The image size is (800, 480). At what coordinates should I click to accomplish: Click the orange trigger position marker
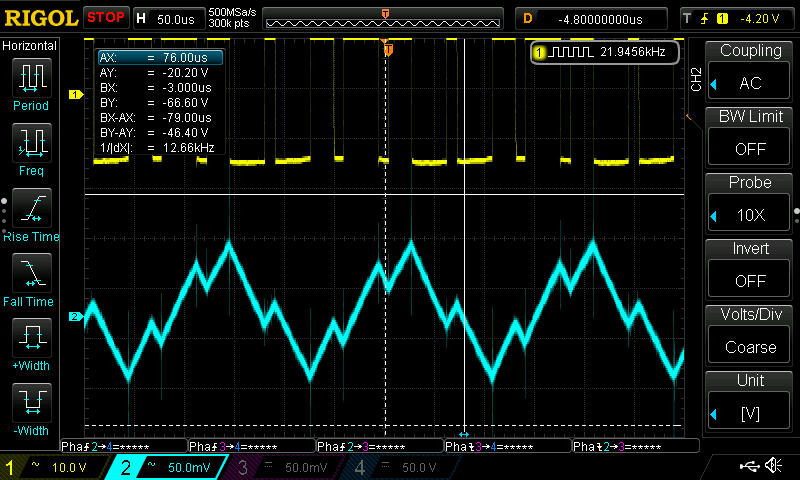pyautogui.click(x=388, y=49)
